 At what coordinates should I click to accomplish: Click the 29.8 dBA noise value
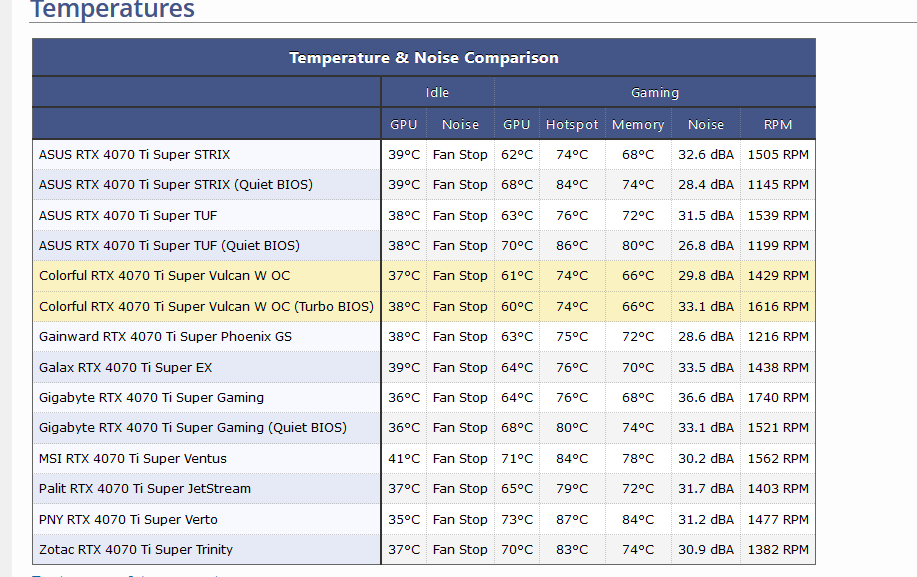coord(706,276)
